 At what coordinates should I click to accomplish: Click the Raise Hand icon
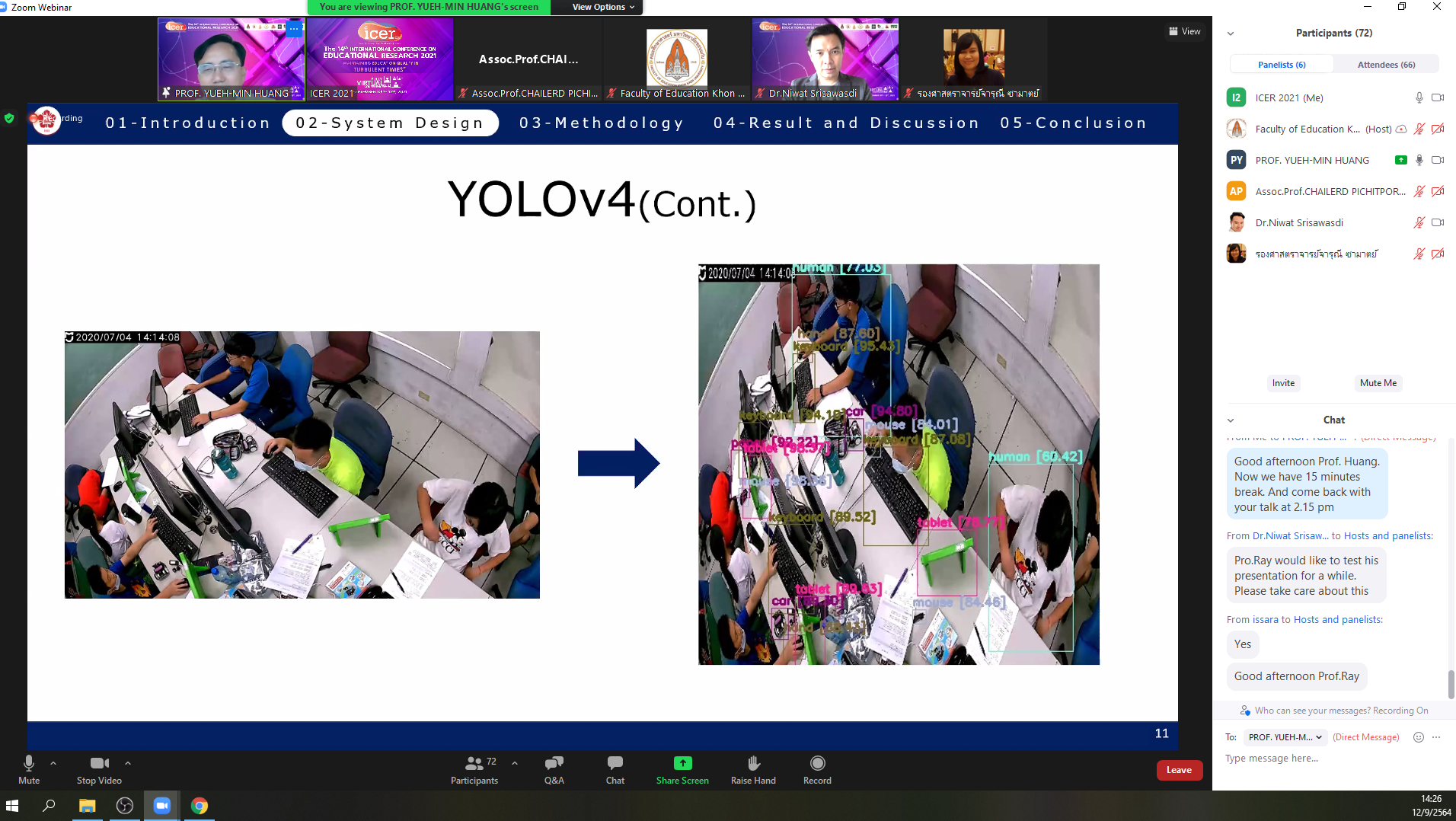click(x=753, y=763)
